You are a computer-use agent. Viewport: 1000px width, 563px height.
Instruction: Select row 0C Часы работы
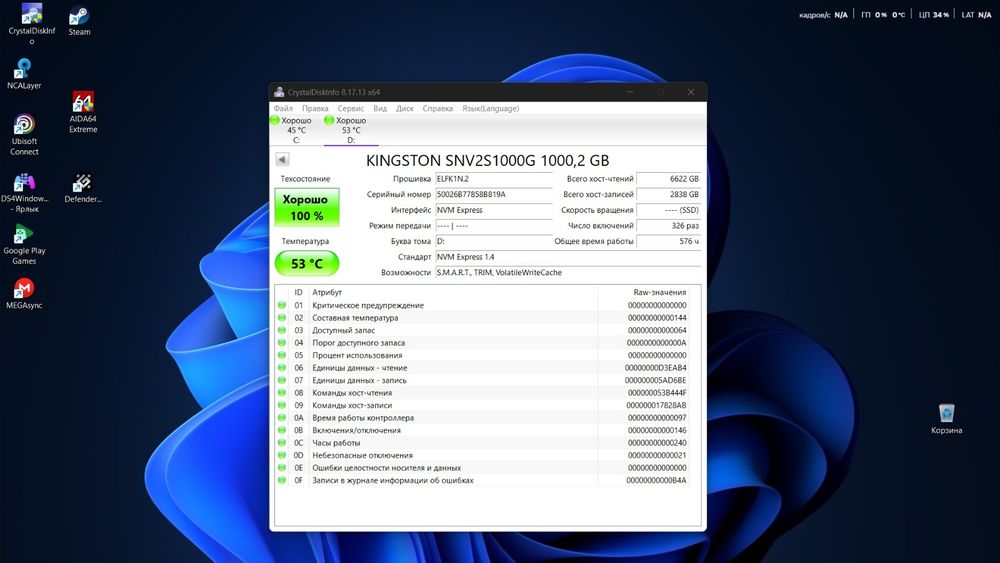[483, 442]
